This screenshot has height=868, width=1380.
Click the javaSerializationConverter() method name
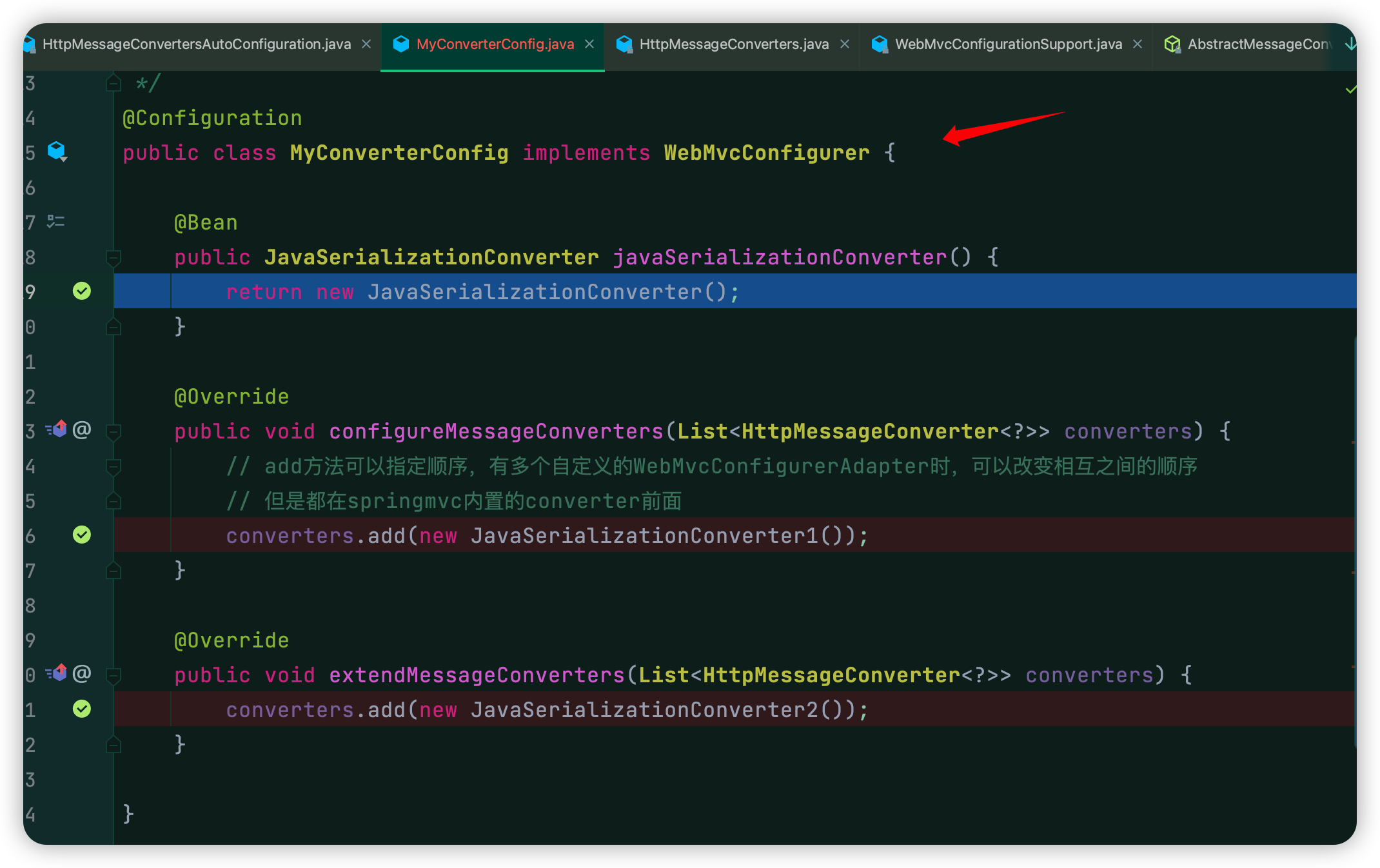(x=780, y=257)
